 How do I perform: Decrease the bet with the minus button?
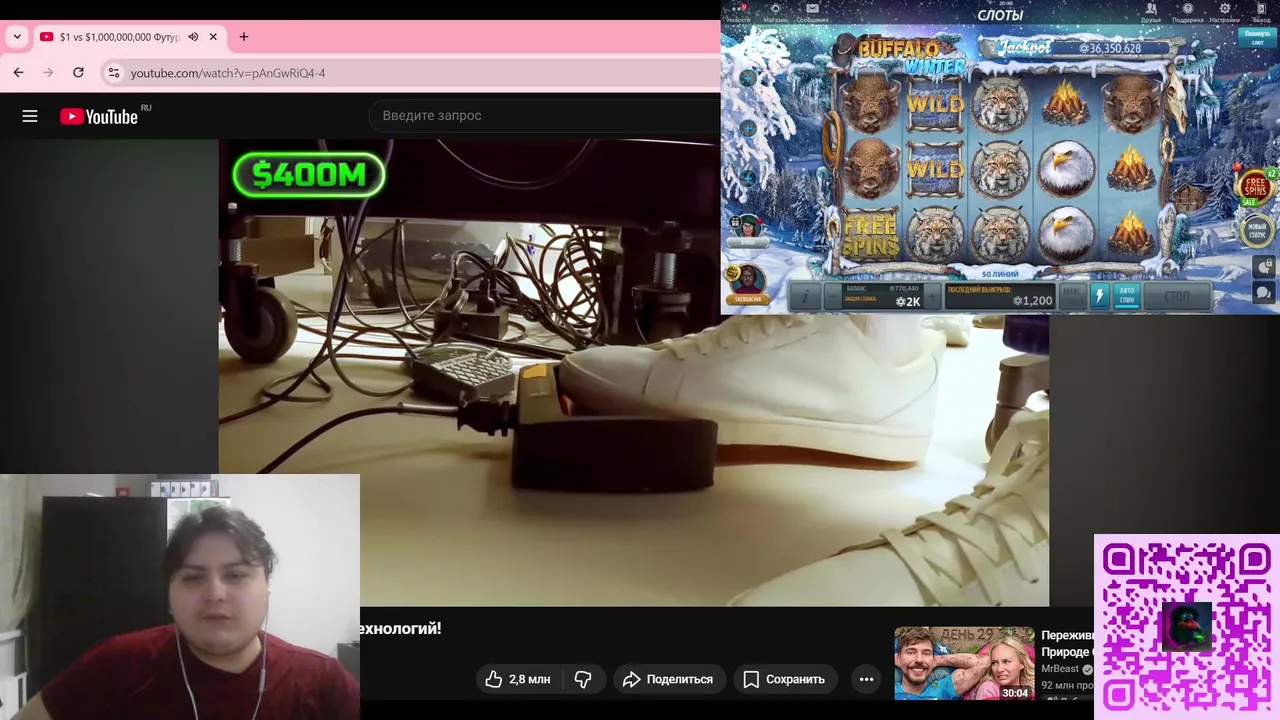pos(832,296)
